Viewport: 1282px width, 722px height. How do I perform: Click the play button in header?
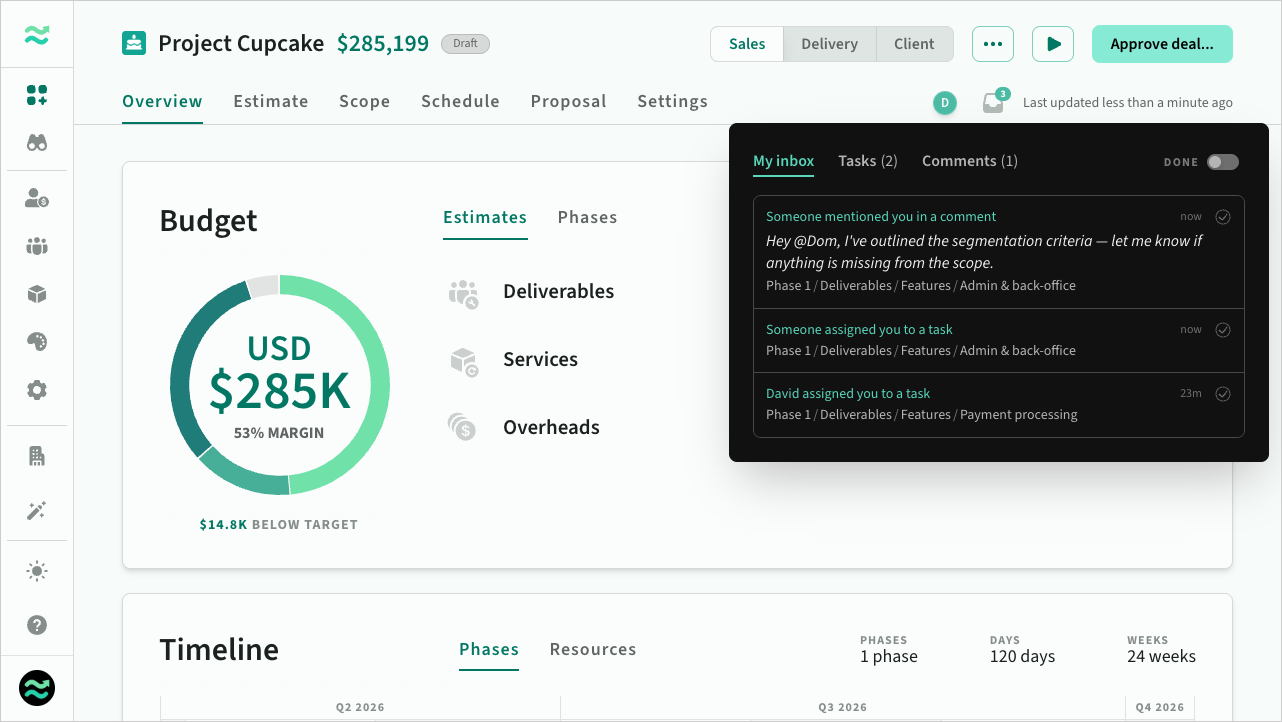[x=1052, y=44]
